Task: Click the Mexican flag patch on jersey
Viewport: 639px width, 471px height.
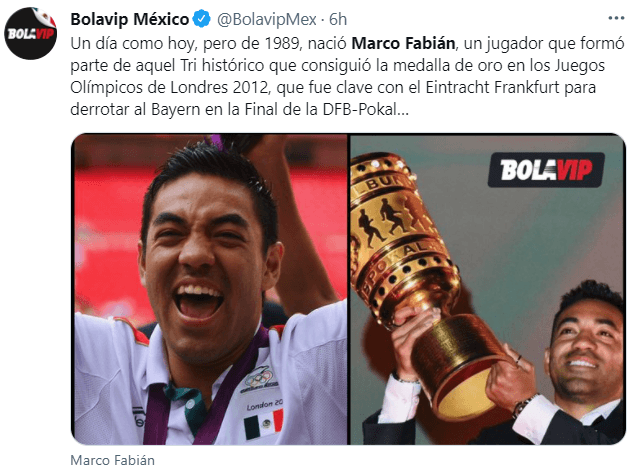Action: [263, 425]
